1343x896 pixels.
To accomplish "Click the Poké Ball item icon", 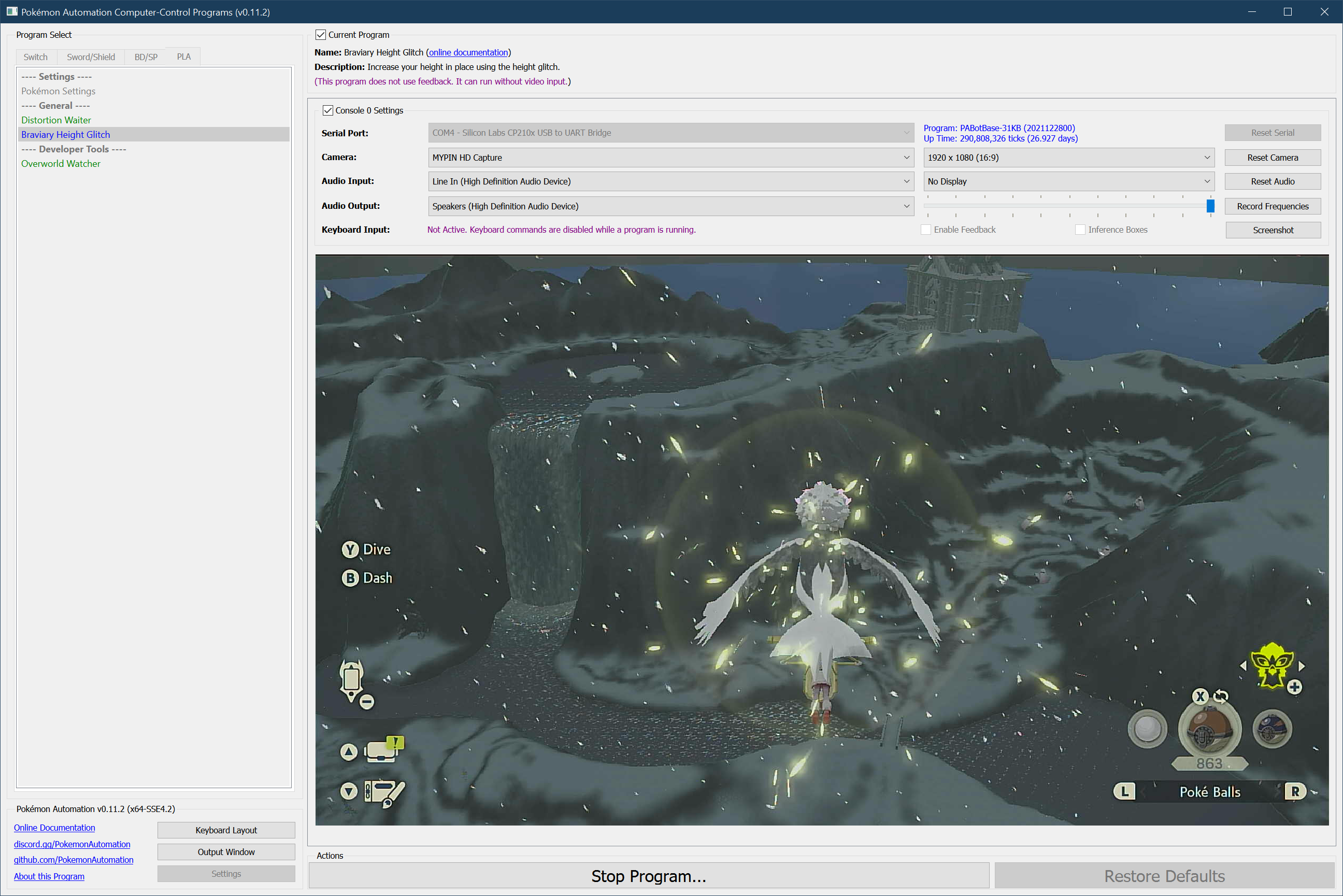I will 1209,729.
